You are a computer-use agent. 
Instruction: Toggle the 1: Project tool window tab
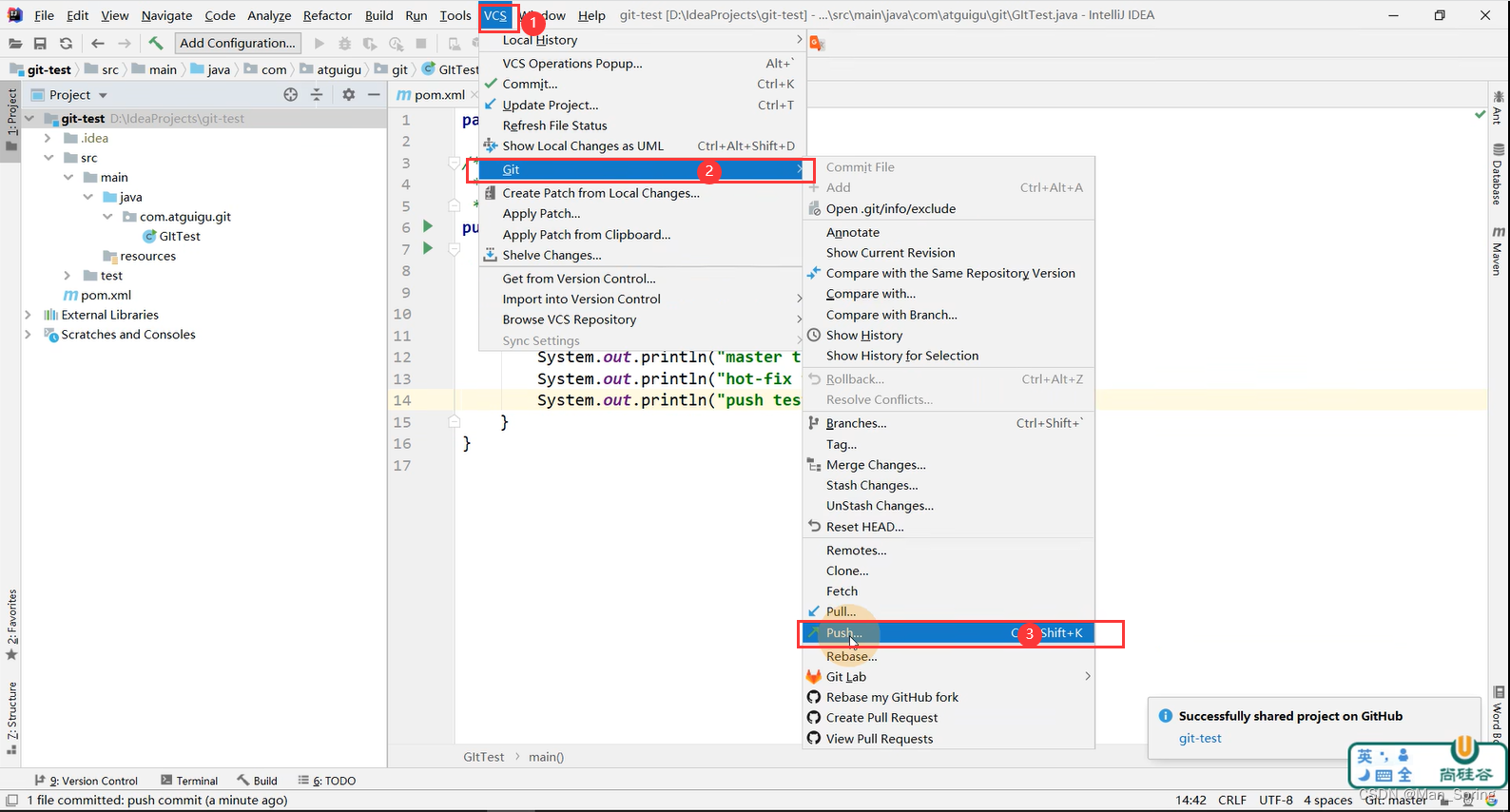[11, 121]
